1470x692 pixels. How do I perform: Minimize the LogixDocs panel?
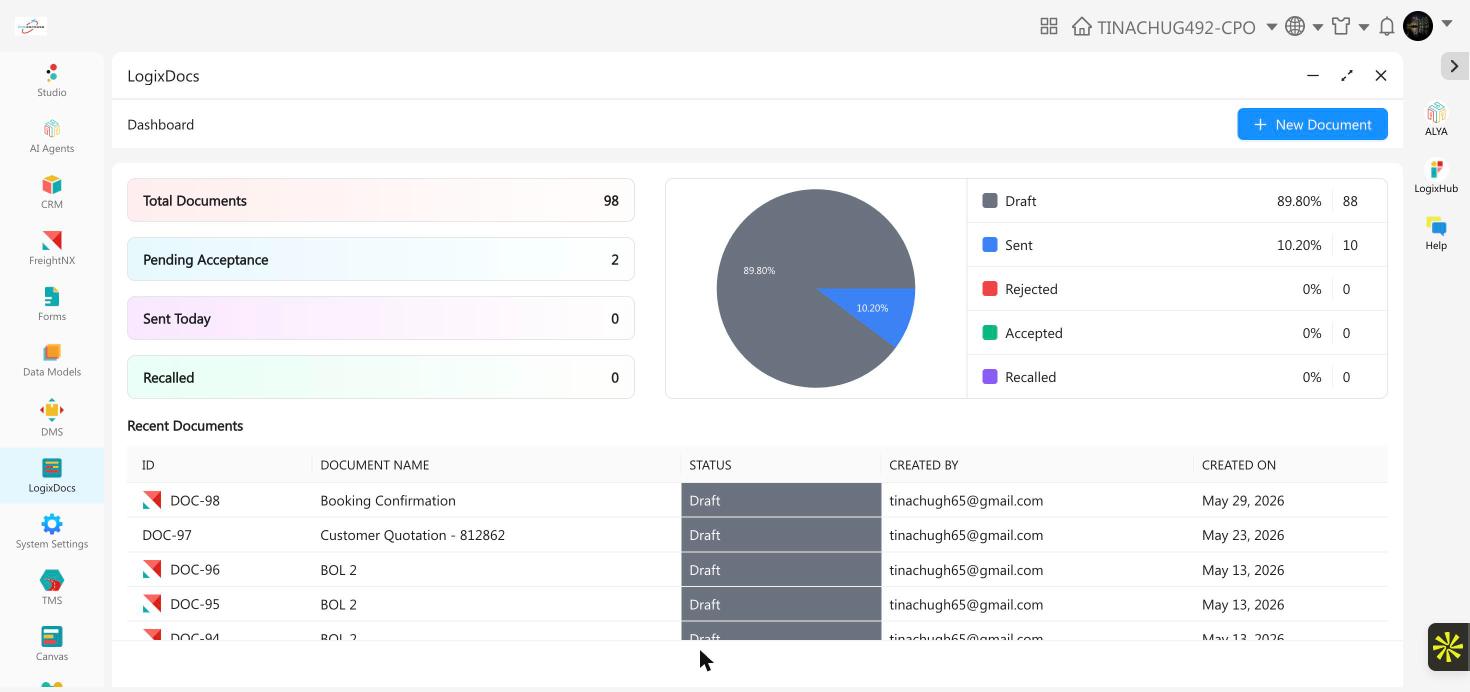point(1313,75)
